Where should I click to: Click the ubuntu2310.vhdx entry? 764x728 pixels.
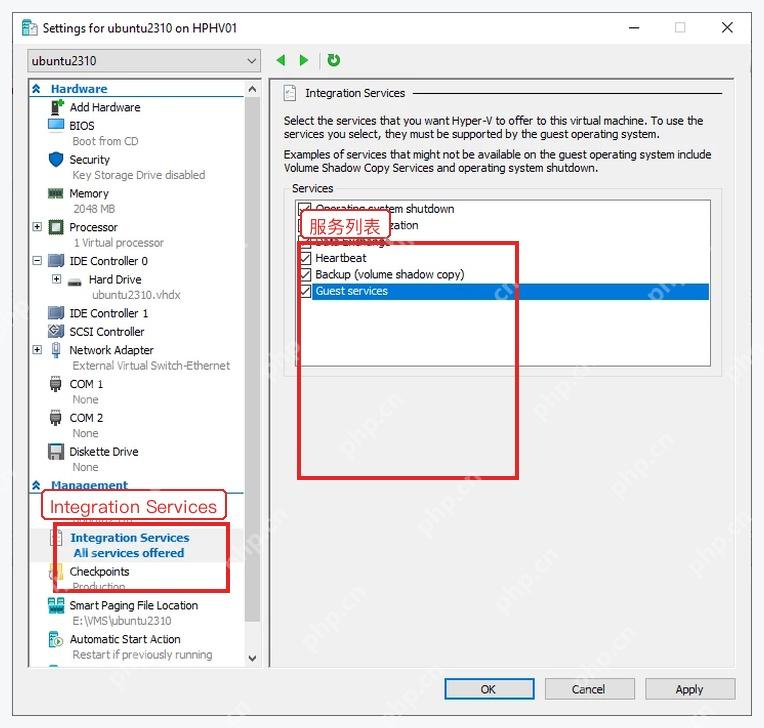point(136,295)
